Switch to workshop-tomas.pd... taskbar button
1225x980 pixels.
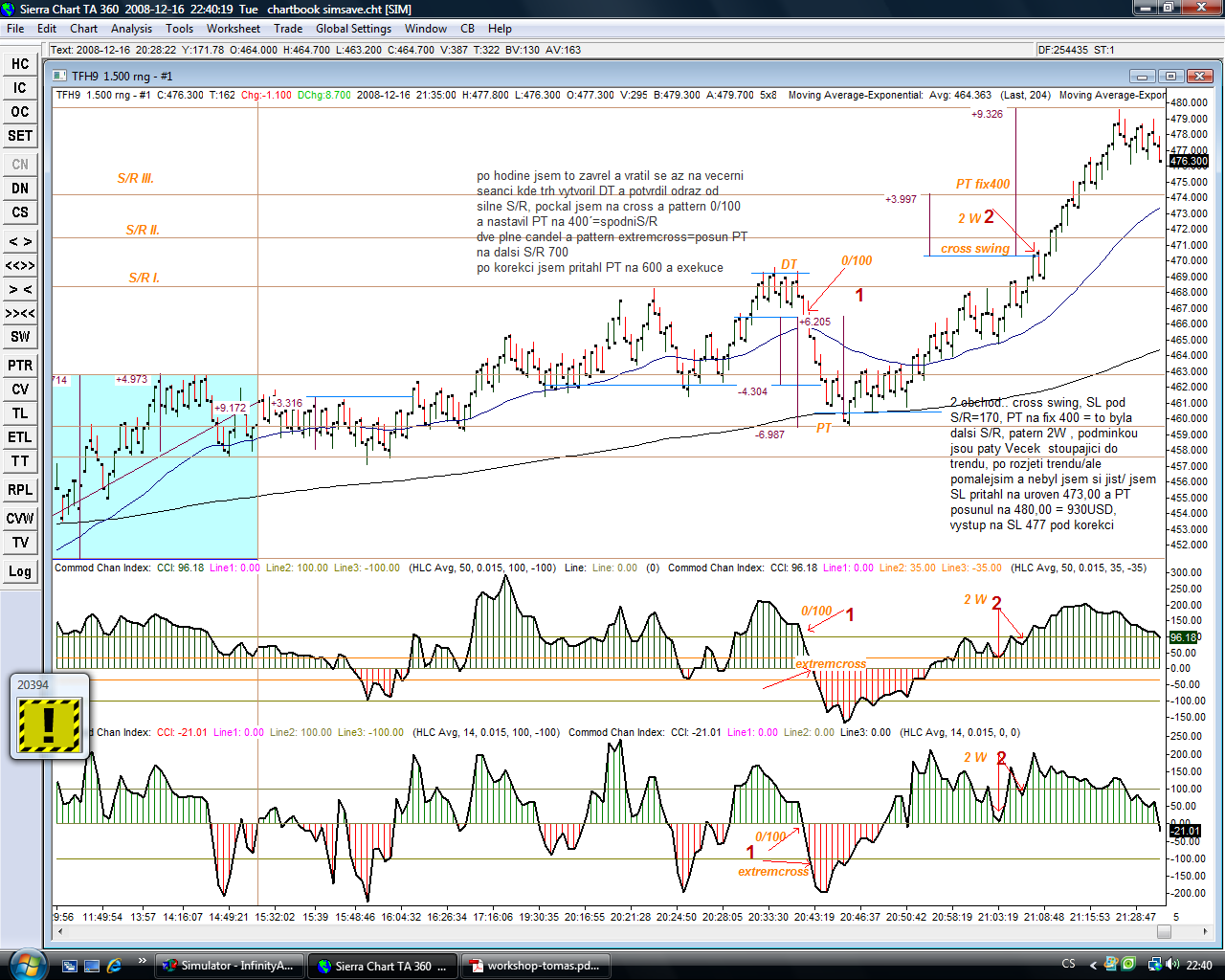click(536, 966)
